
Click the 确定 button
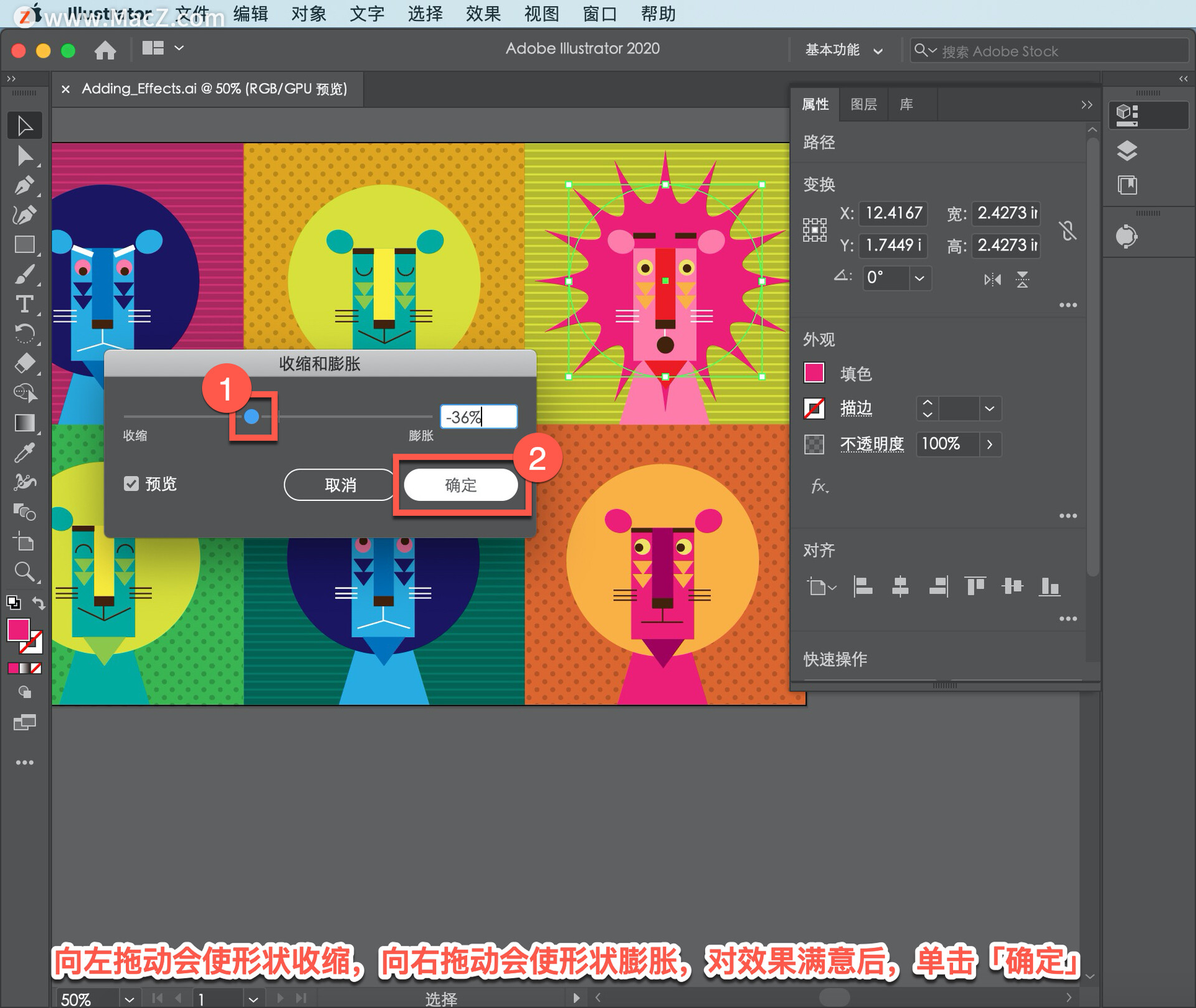pos(461,485)
